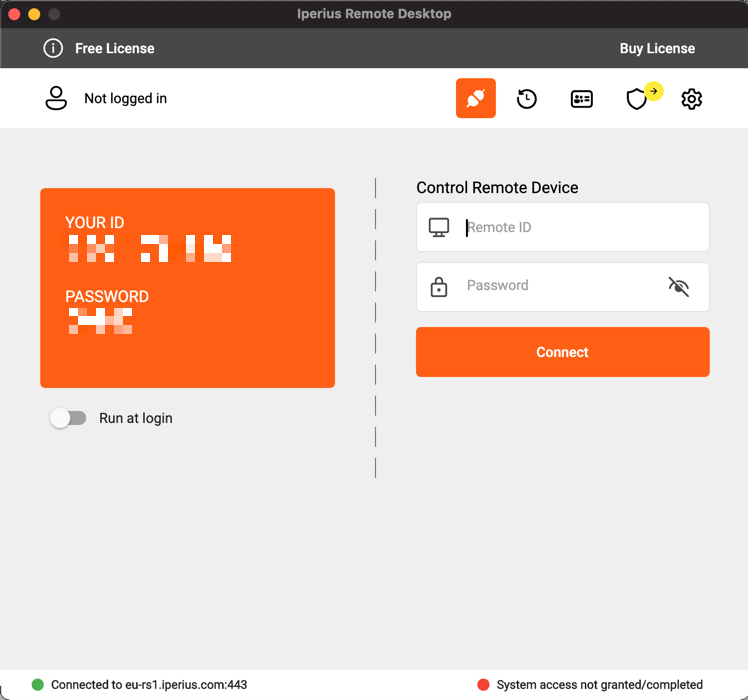This screenshot has height=700, width=748.
Task: Toggle password visibility eye icon
Action: (x=678, y=286)
